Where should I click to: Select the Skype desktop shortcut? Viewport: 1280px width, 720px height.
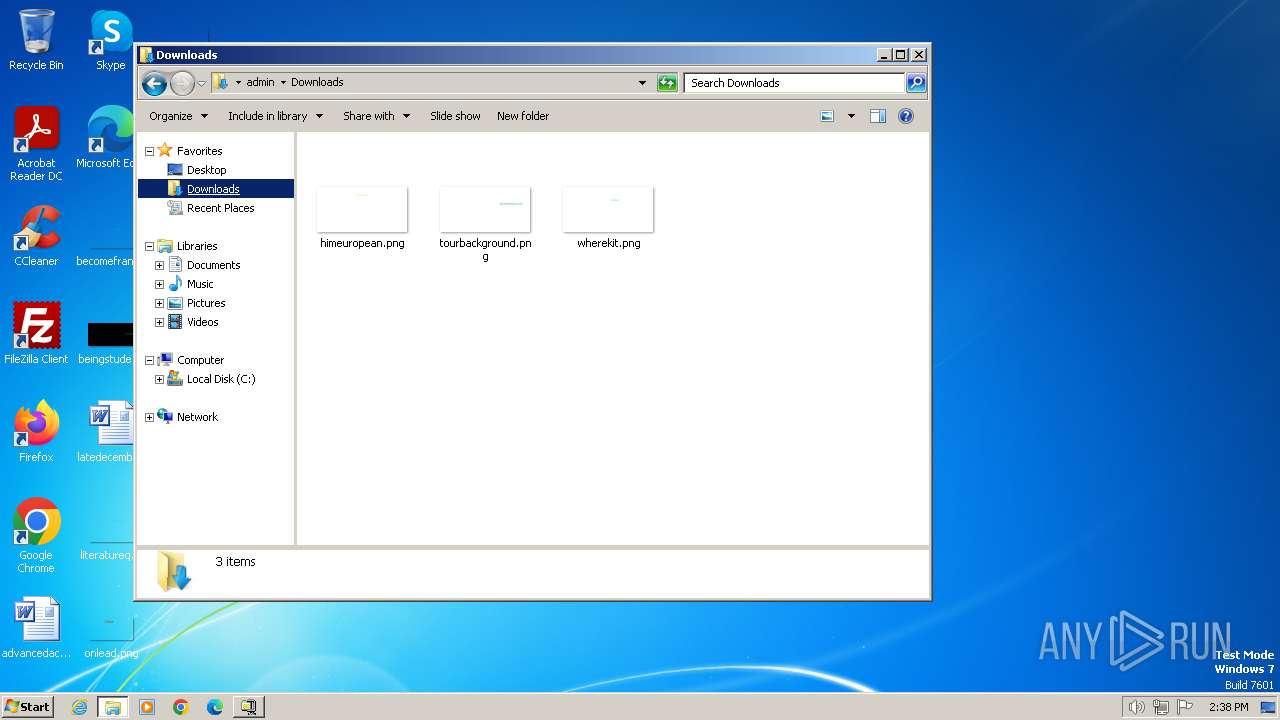click(x=111, y=40)
